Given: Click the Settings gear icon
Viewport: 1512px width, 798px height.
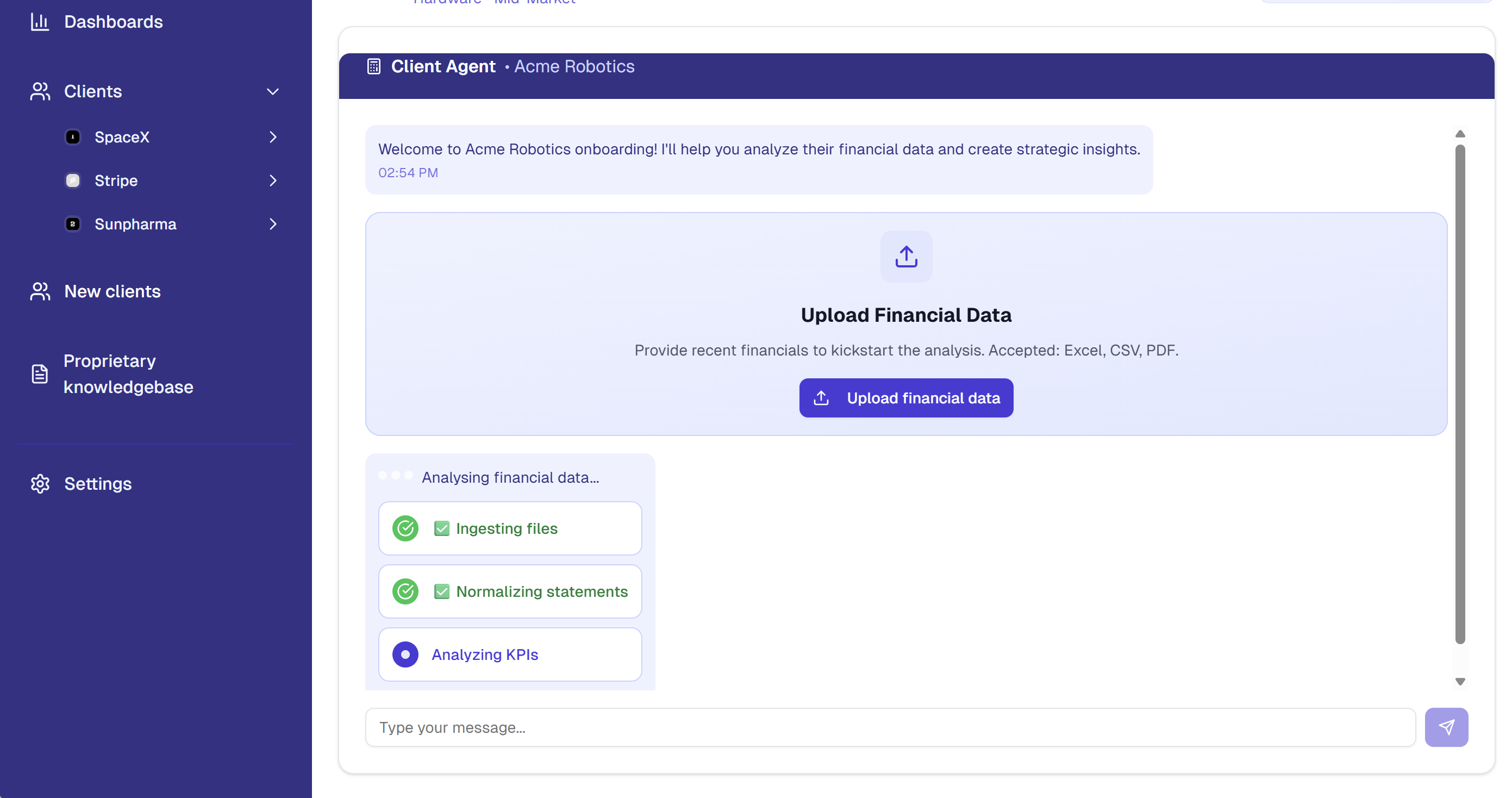Looking at the screenshot, I should click(x=39, y=484).
